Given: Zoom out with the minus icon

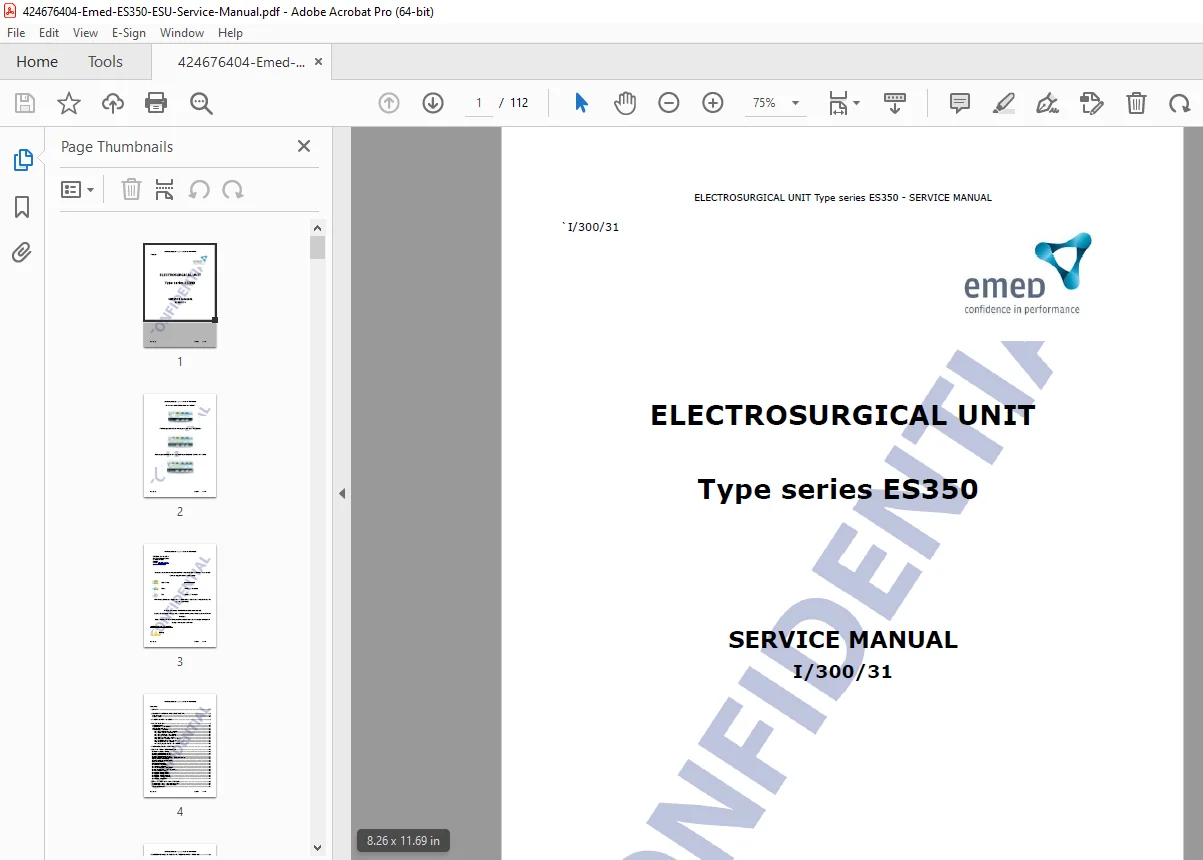Looking at the screenshot, I should coord(669,103).
